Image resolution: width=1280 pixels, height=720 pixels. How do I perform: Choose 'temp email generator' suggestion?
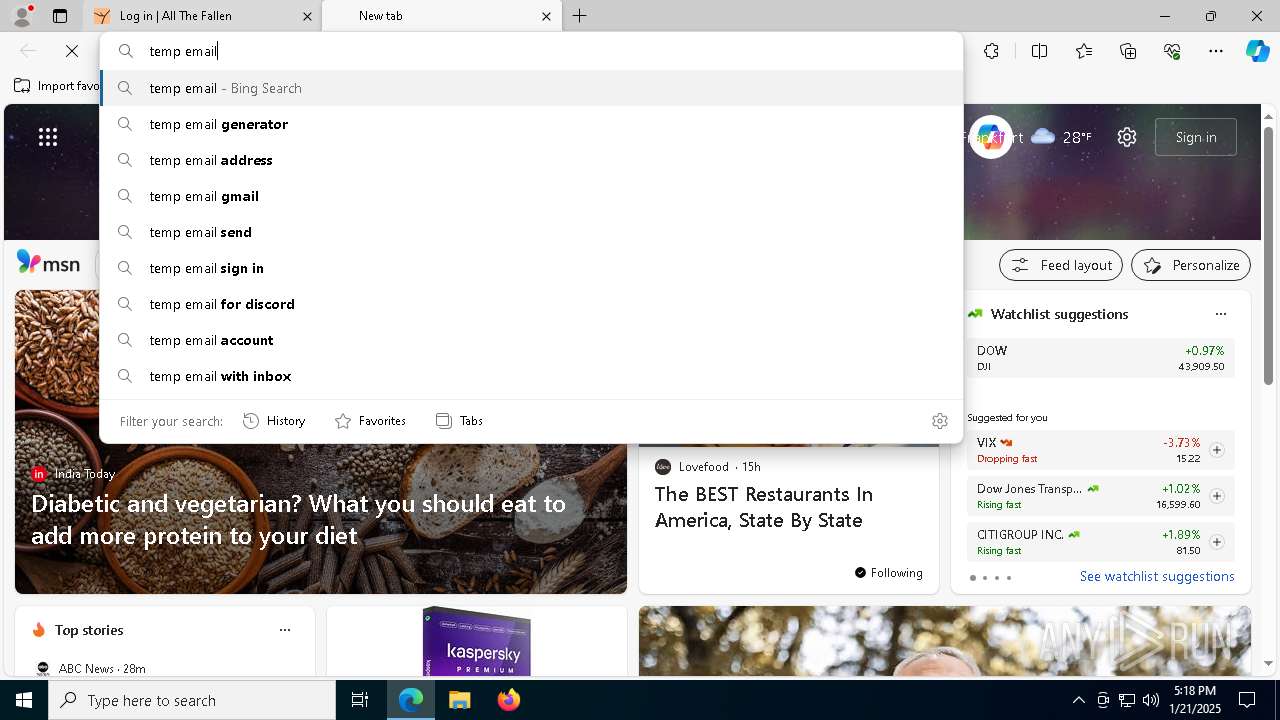(x=531, y=124)
